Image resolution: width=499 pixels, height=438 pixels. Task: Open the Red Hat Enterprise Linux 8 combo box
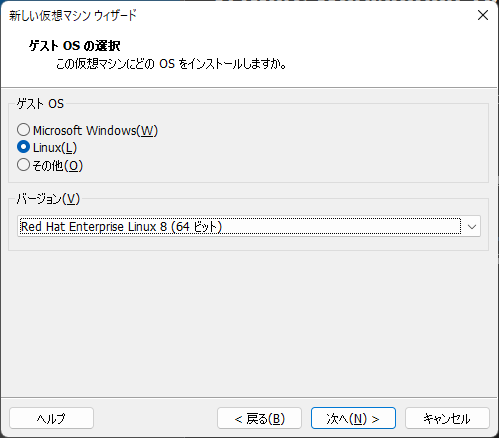coord(249,226)
